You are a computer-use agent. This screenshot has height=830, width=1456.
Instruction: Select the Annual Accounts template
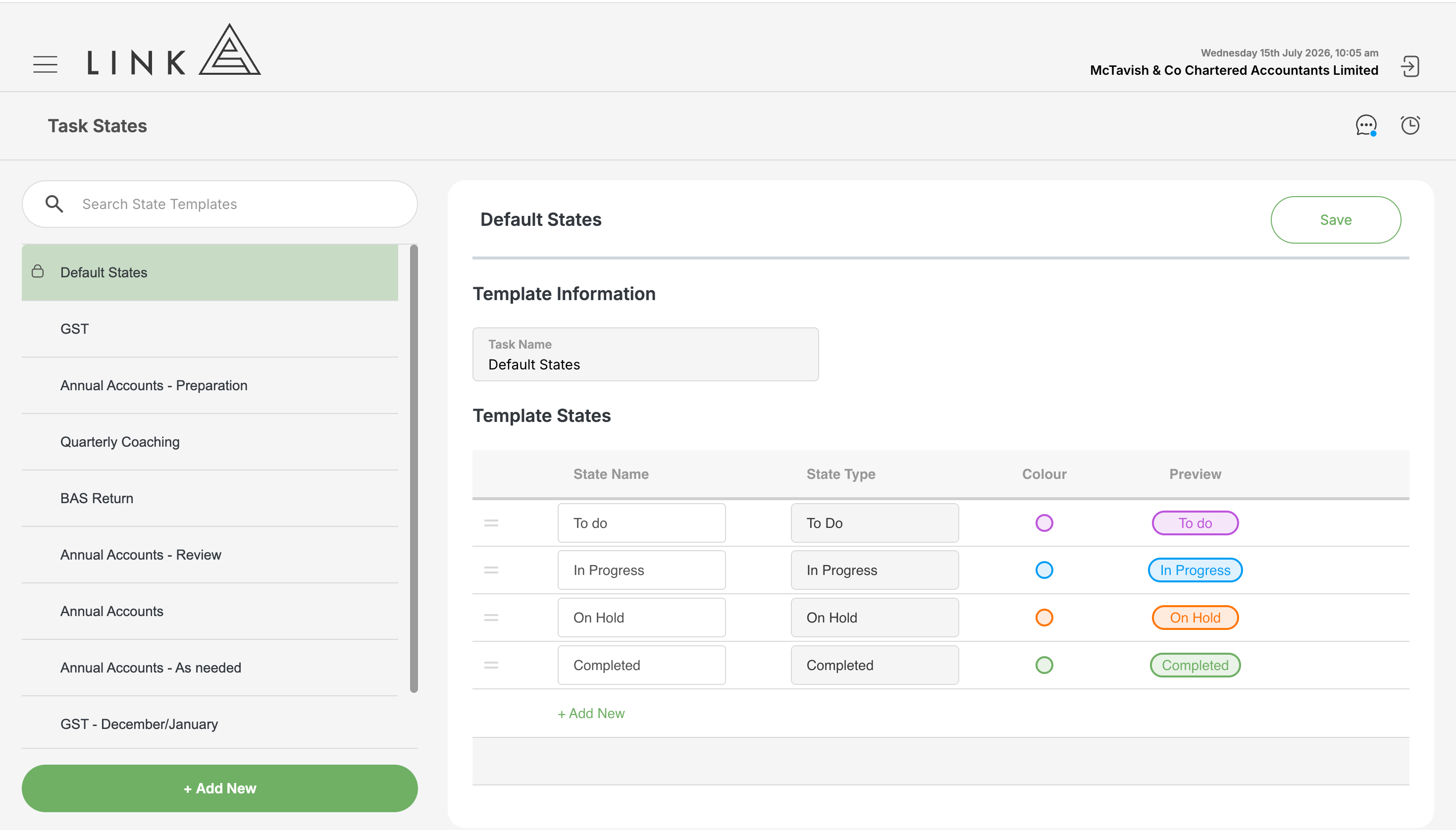[x=210, y=611]
